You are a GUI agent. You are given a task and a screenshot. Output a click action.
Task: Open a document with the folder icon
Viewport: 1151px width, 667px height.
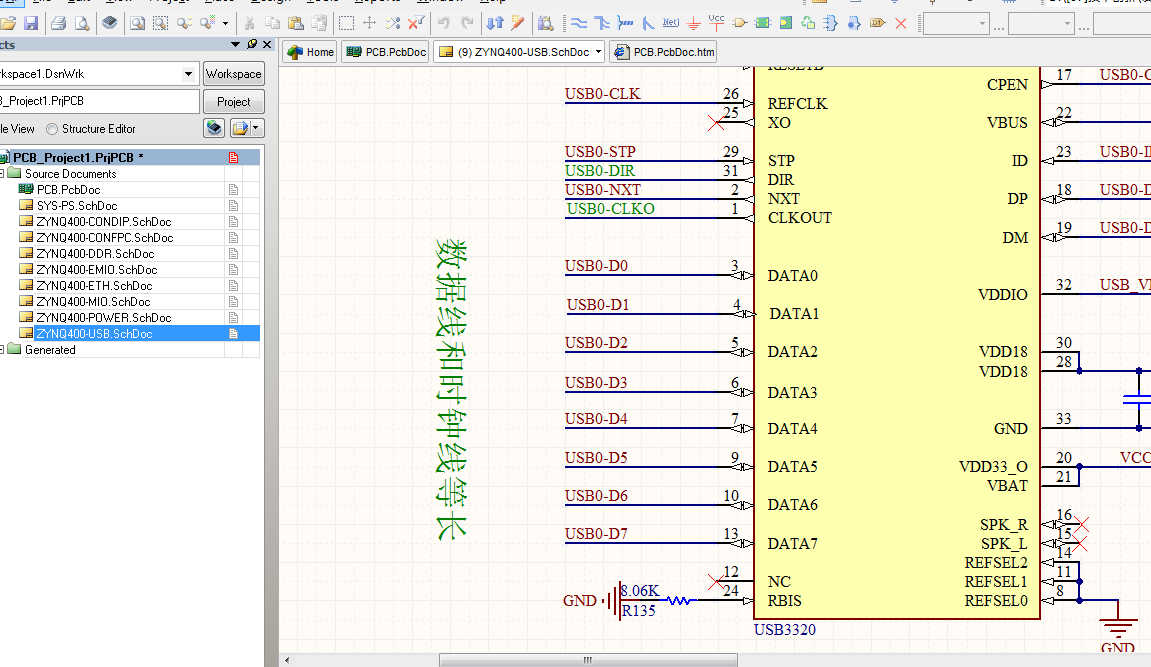pyautogui.click(x=8, y=23)
